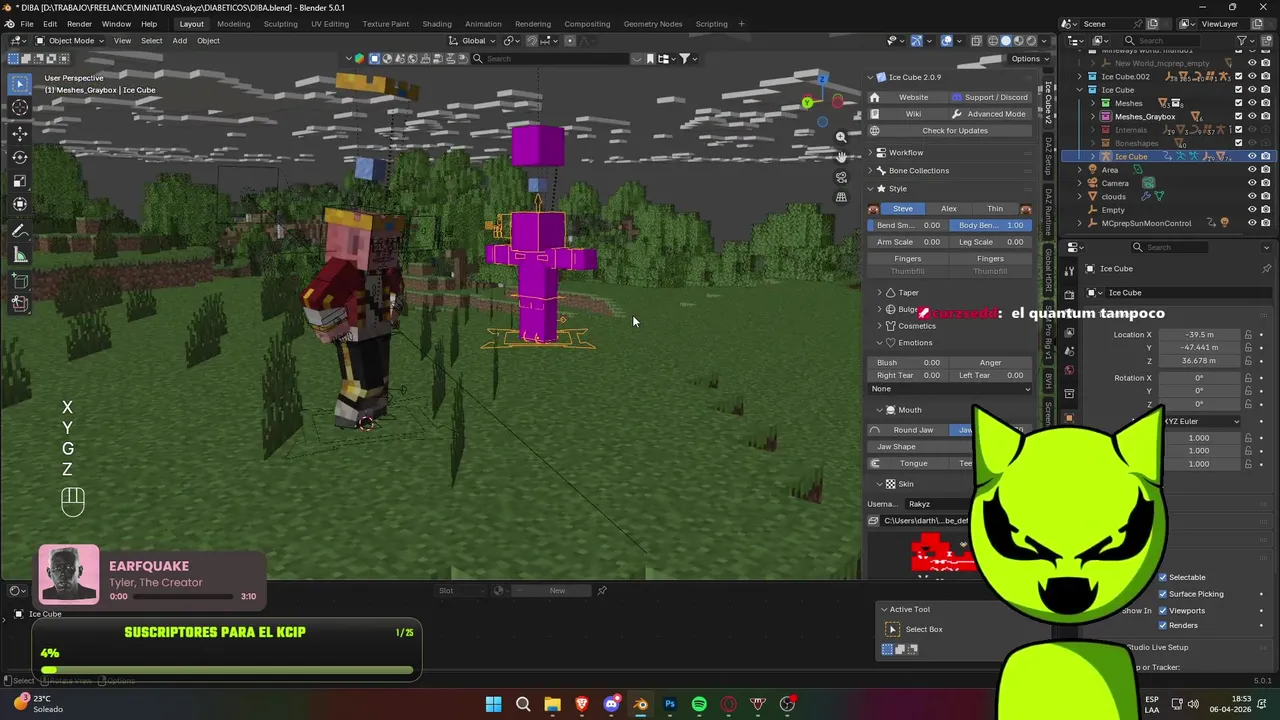Uncheck the Meshes collection checkbox
The width and height of the screenshot is (1280, 720).
(x=1239, y=103)
